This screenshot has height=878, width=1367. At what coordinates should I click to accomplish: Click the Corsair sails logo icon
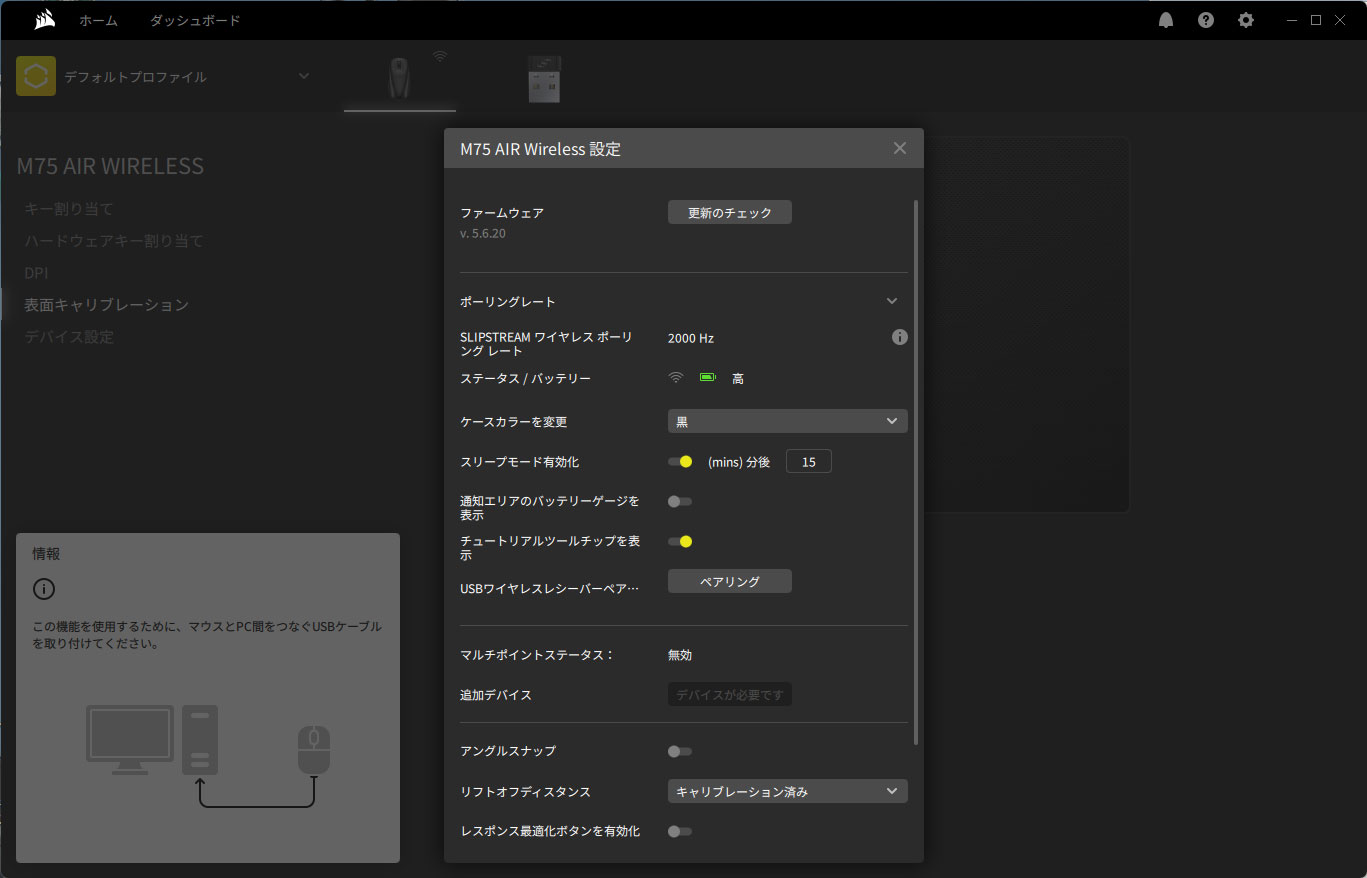click(44, 20)
